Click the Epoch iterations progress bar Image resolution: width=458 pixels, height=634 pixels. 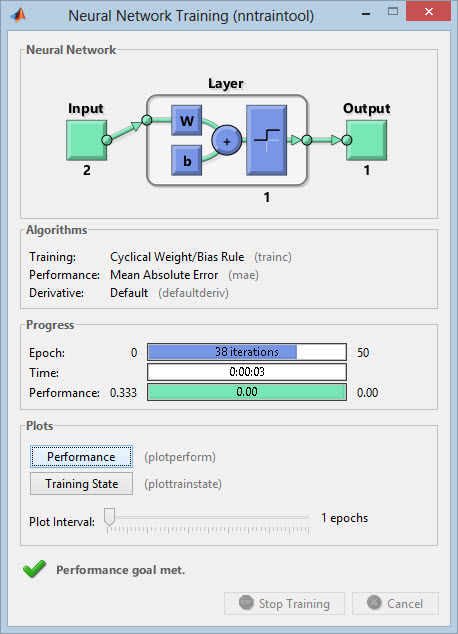point(247,352)
